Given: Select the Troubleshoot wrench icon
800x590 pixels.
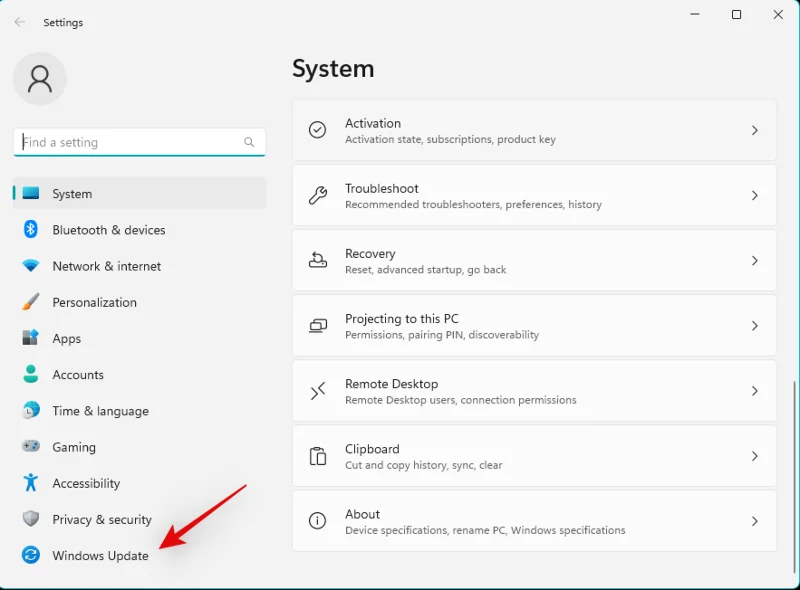Looking at the screenshot, I should 318,195.
